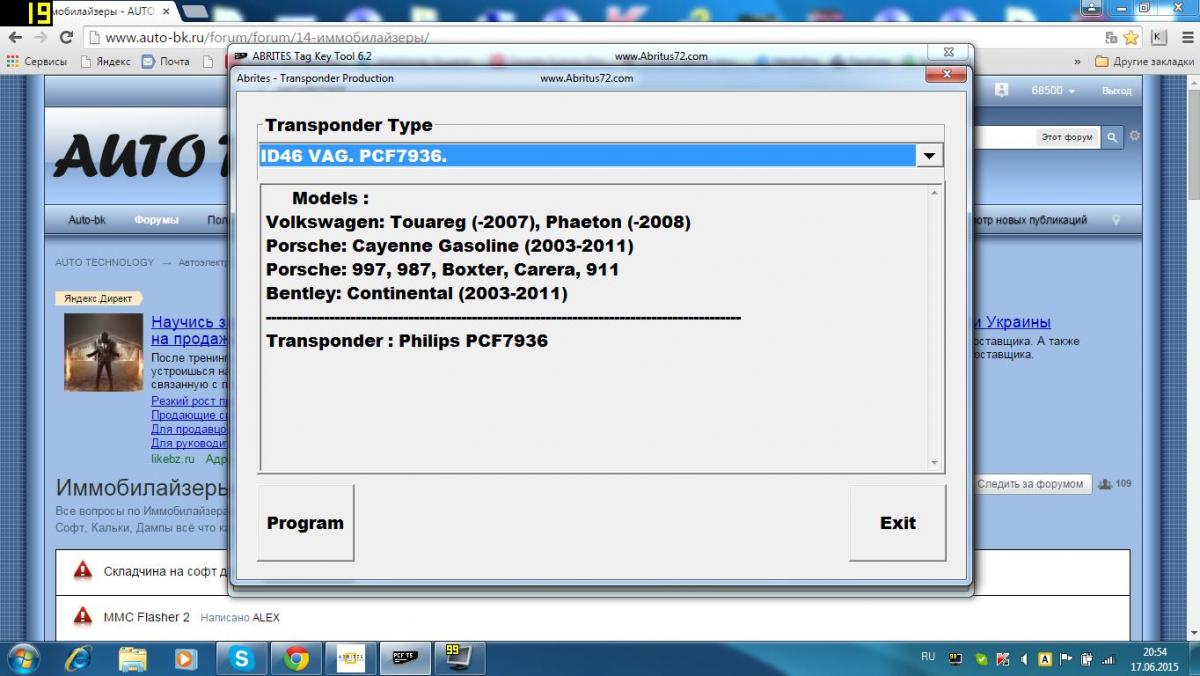Select the 'Volkswagen: Touareg (-2007), Phaeton (-2008)' line
The height and width of the screenshot is (676, 1200).
tap(478, 222)
